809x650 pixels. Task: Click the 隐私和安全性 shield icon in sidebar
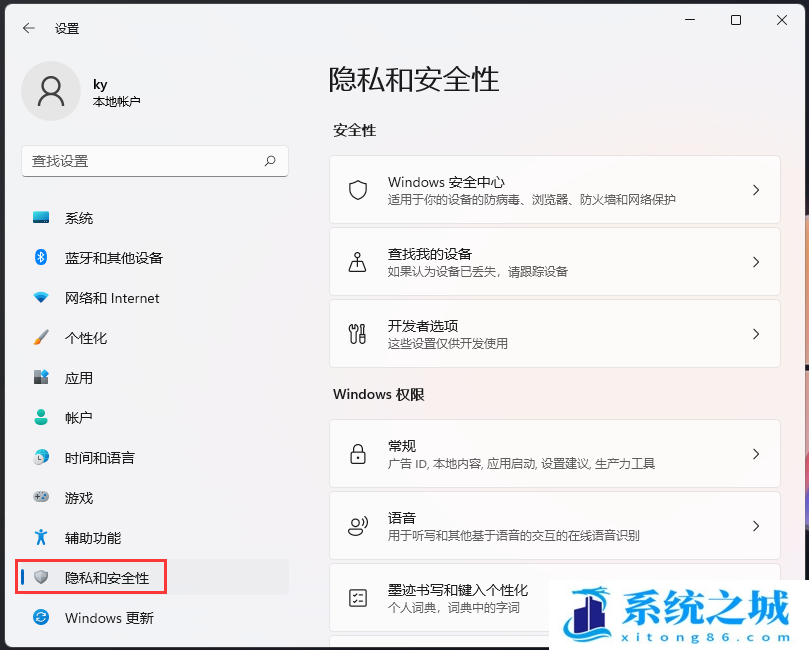coord(41,577)
